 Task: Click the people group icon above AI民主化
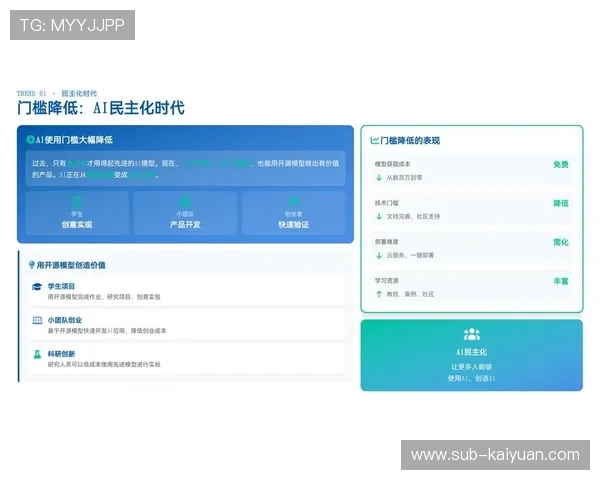tap(471, 334)
